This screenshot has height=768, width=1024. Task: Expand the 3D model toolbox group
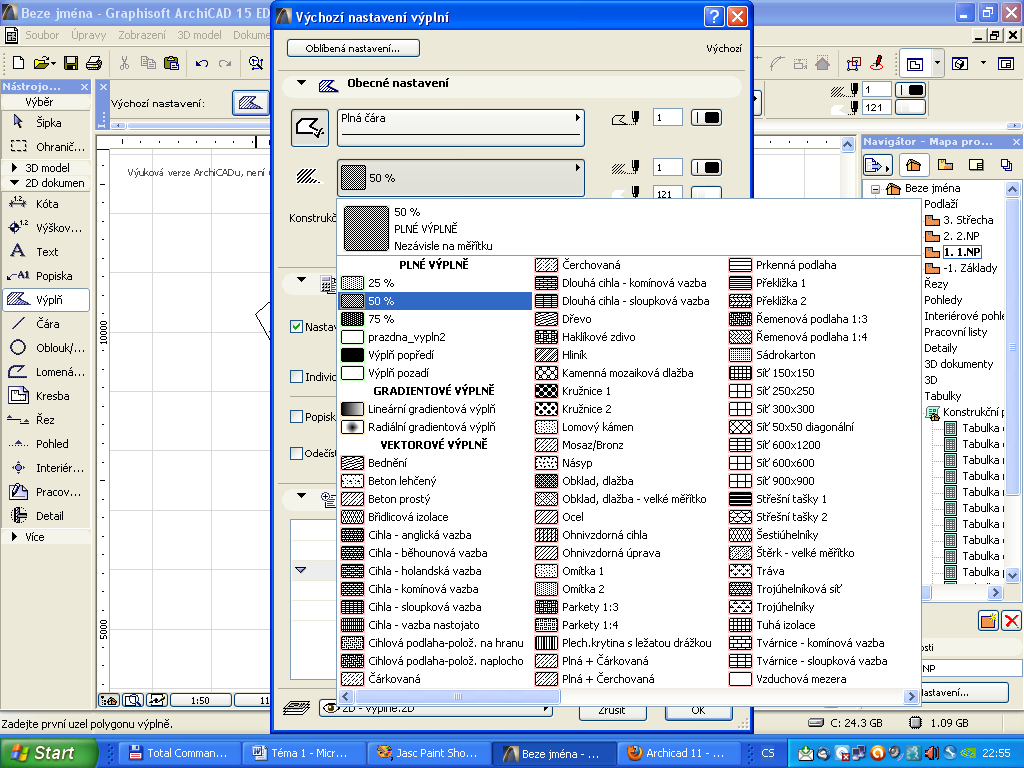[14, 168]
